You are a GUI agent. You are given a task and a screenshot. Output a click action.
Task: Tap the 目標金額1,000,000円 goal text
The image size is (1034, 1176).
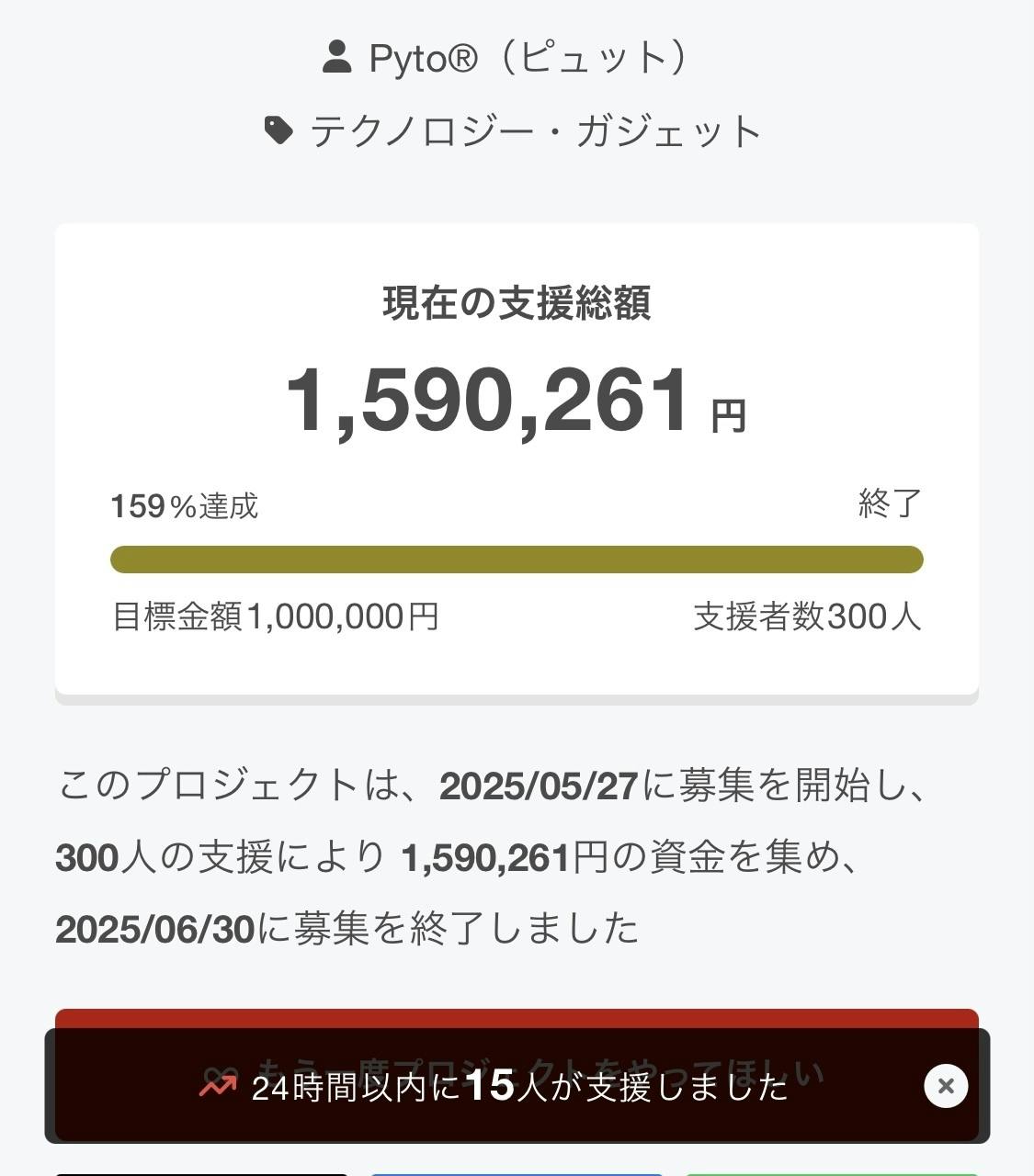pos(275,616)
